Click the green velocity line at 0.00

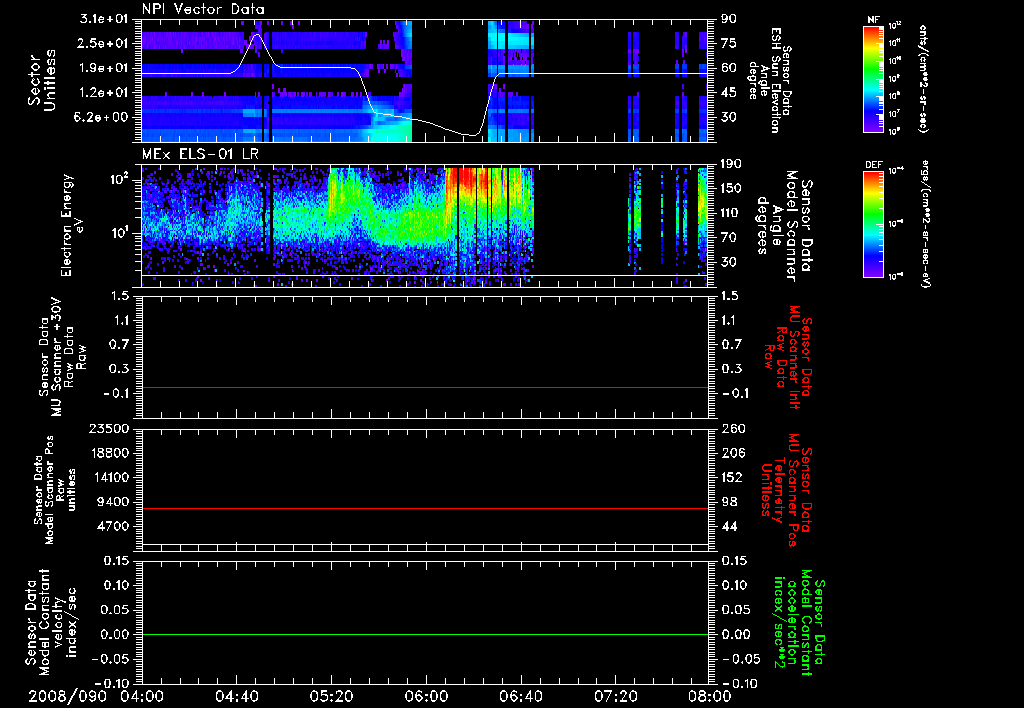425,634
